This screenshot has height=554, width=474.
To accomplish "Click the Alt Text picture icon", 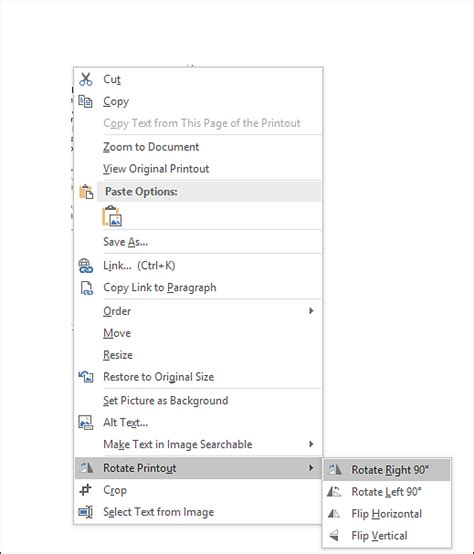I will pyautogui.click(x=85, y=422).
